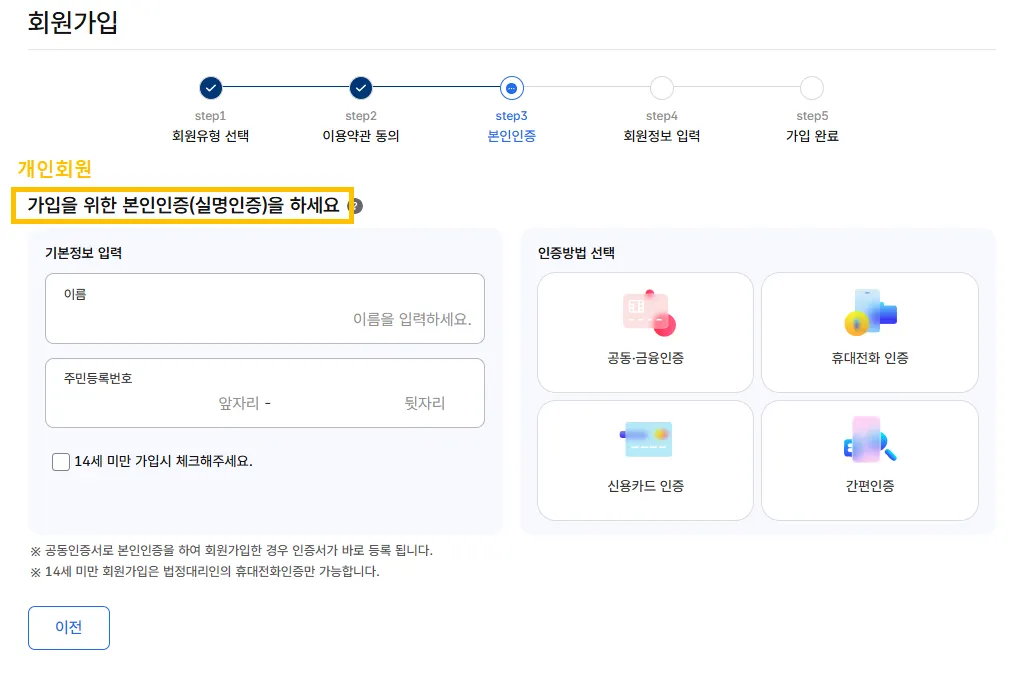1029x676 pixels.
Task: Click the step5 가입 완료 circle
Action: tap(812, 88)
